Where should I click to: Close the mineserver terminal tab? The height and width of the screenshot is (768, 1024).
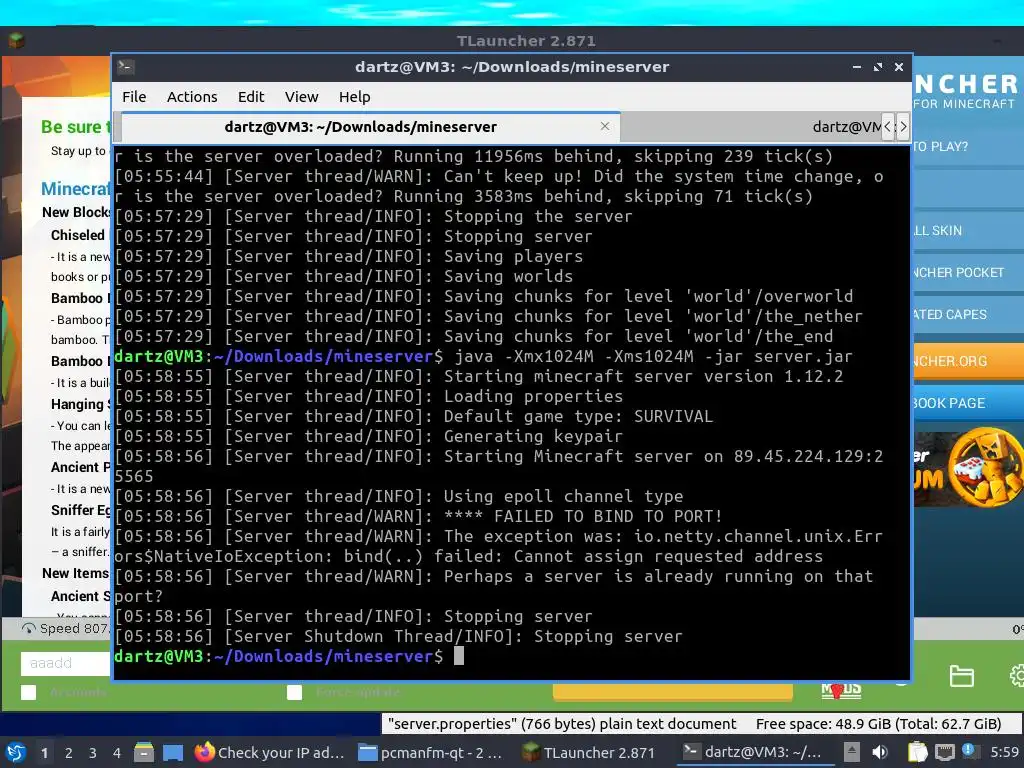point(605,126)
